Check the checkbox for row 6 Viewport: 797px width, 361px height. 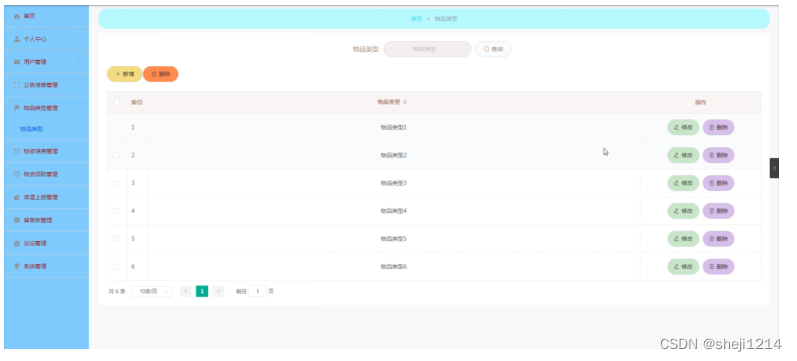[116, 266]
